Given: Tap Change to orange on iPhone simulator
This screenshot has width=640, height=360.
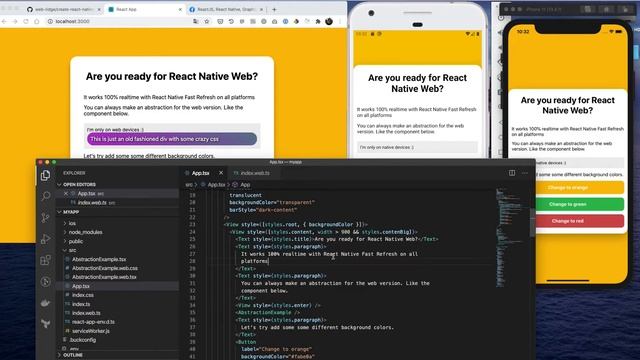Looking at the screenshot, I should [x=567, y=188].
